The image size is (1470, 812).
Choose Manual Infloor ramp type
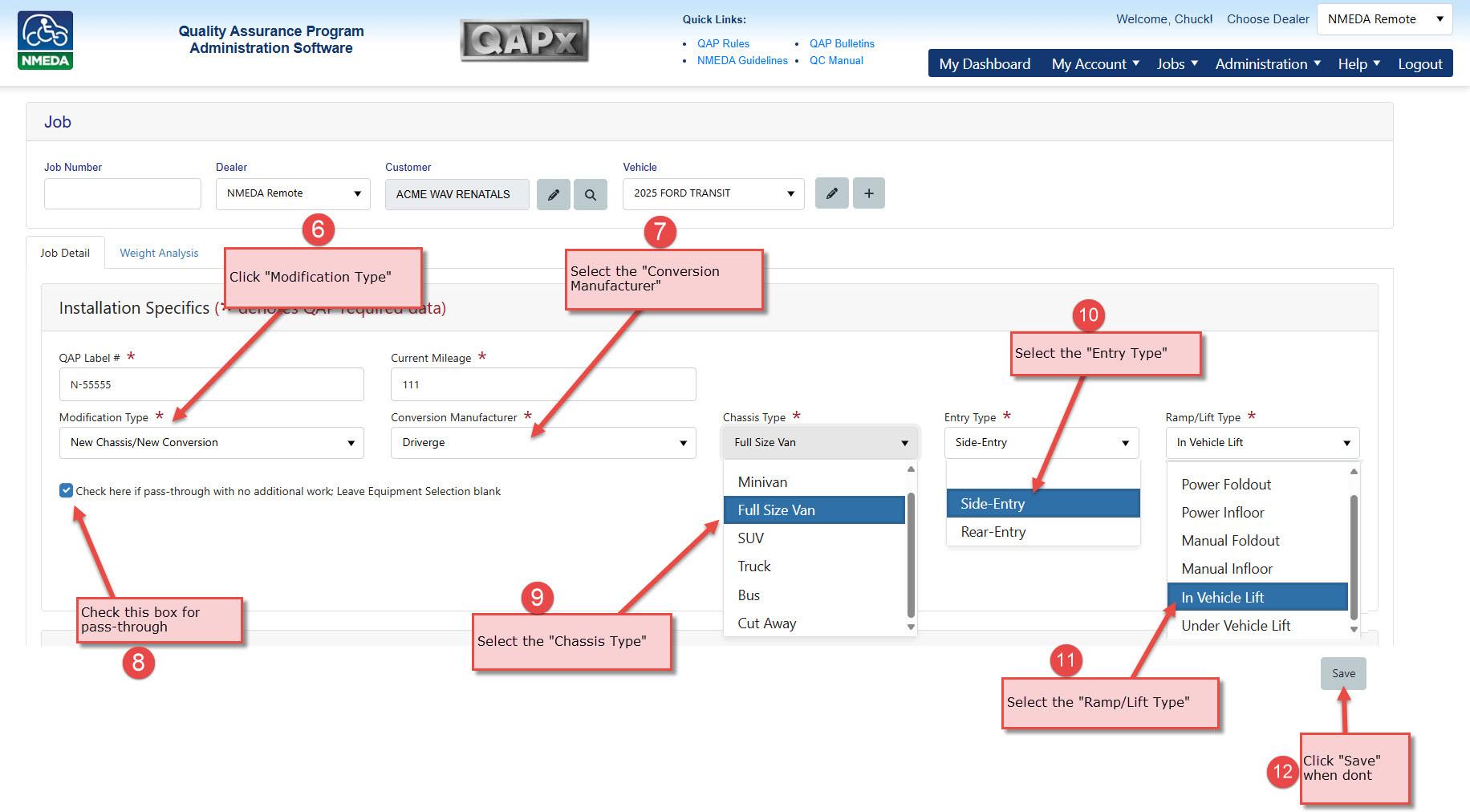click(x=1258, y=569)
